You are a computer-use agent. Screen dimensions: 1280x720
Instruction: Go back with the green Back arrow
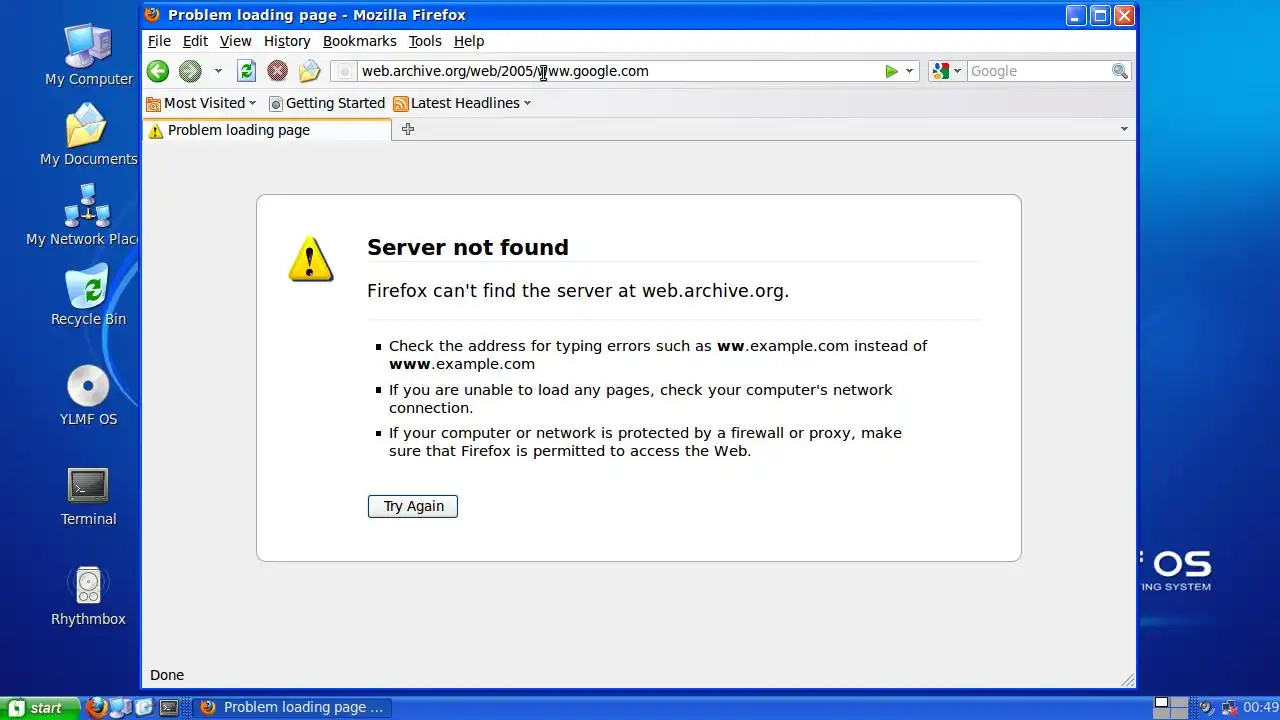click(x=157, y=71)
